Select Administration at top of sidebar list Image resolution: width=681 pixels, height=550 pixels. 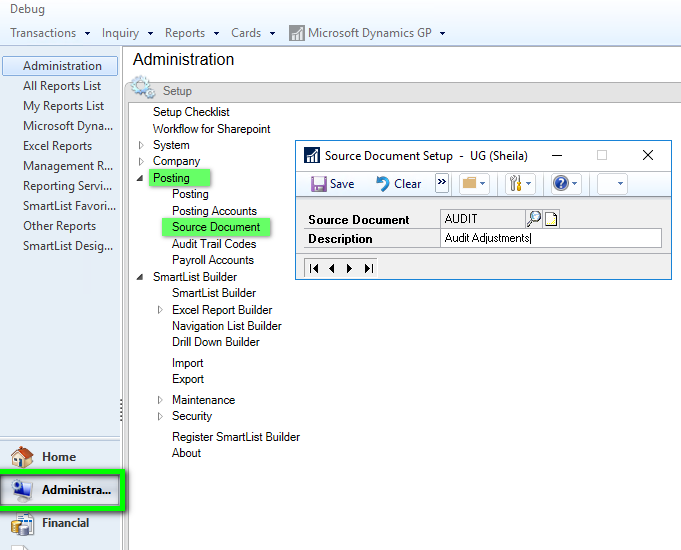coord(60,66)
